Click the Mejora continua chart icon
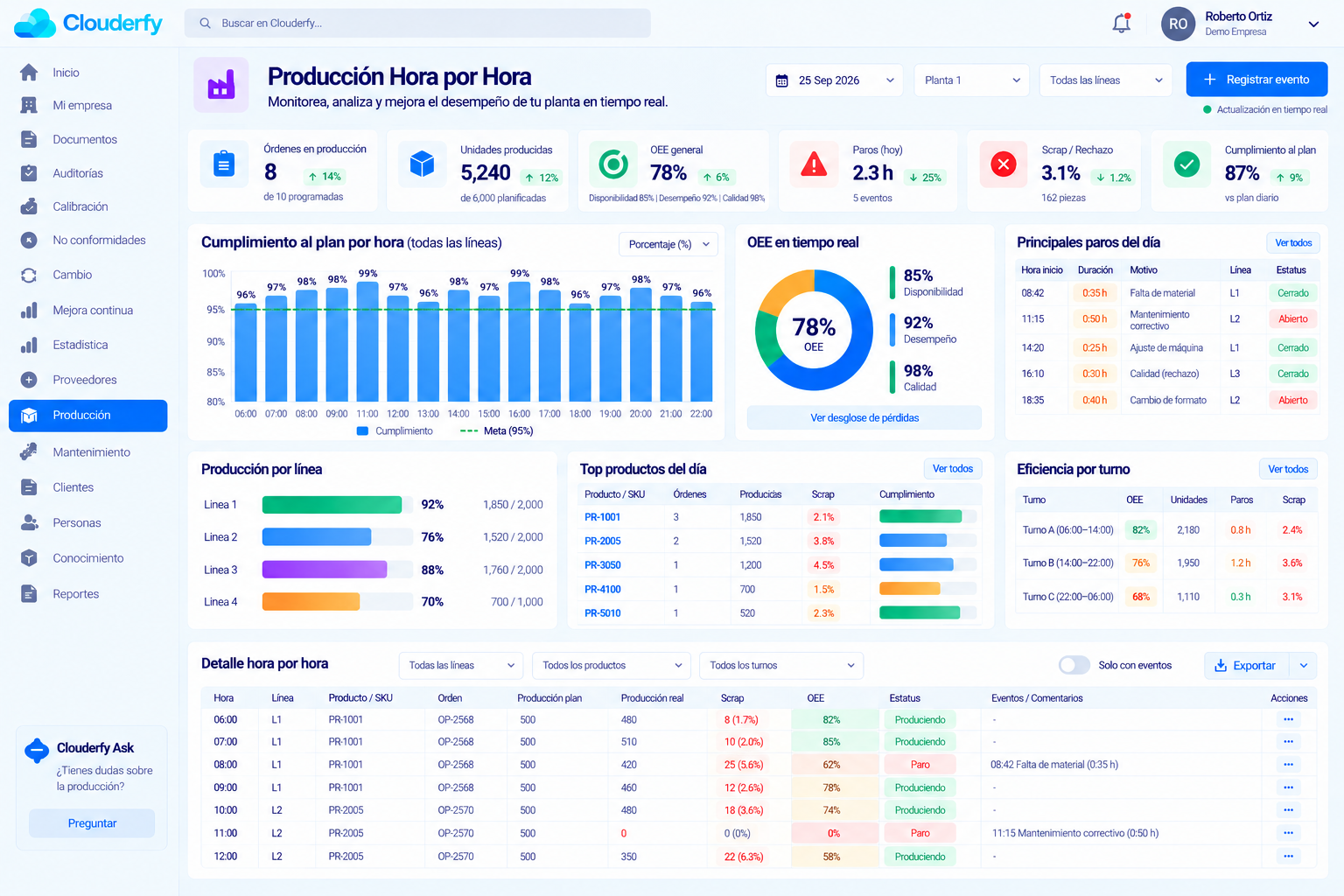 pyautogui.click(x=29, y=310)
